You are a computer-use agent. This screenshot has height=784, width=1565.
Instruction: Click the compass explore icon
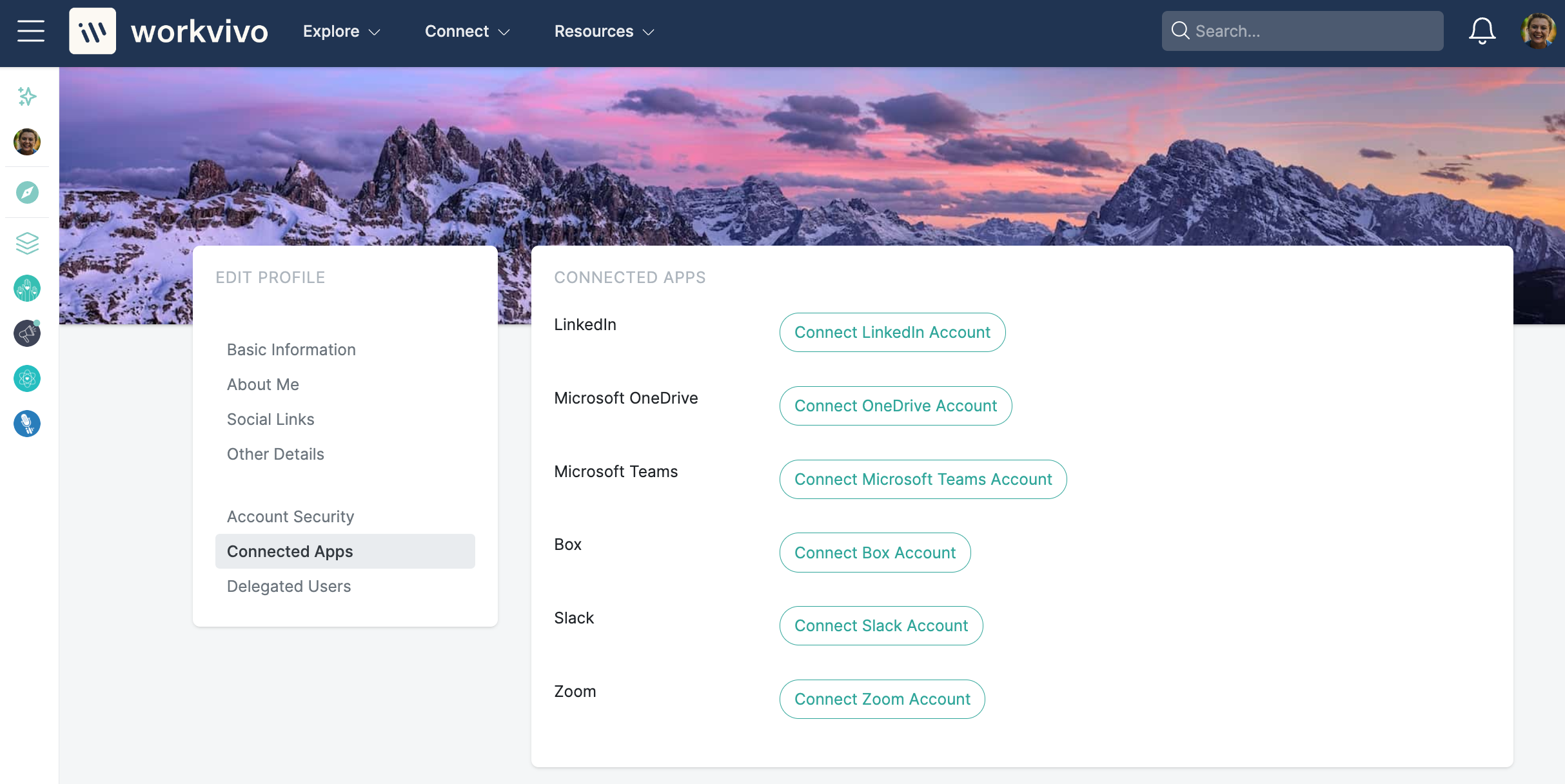[x=27, y=192]
